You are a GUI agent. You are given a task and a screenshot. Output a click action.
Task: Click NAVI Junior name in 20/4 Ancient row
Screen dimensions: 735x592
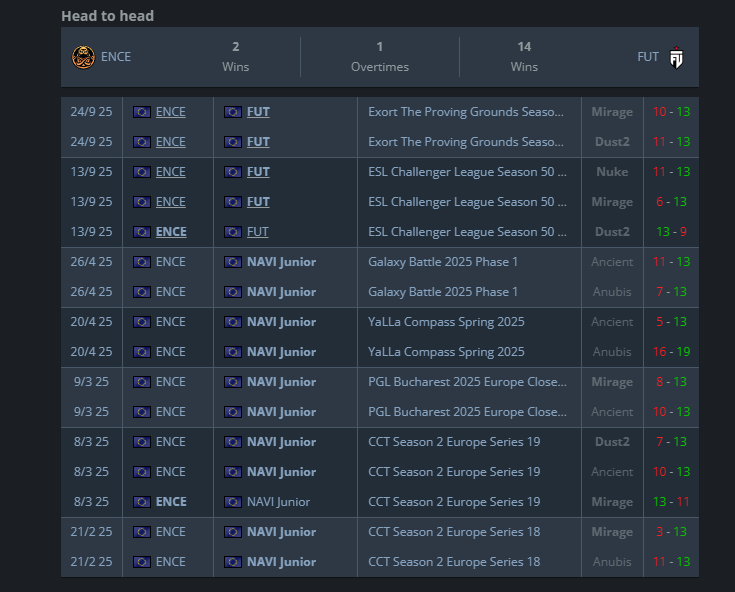coord(281,322)
